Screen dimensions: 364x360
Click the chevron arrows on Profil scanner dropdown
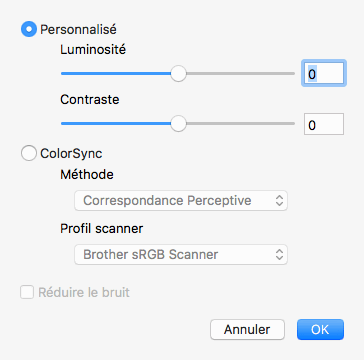click(x=279, y=255)
